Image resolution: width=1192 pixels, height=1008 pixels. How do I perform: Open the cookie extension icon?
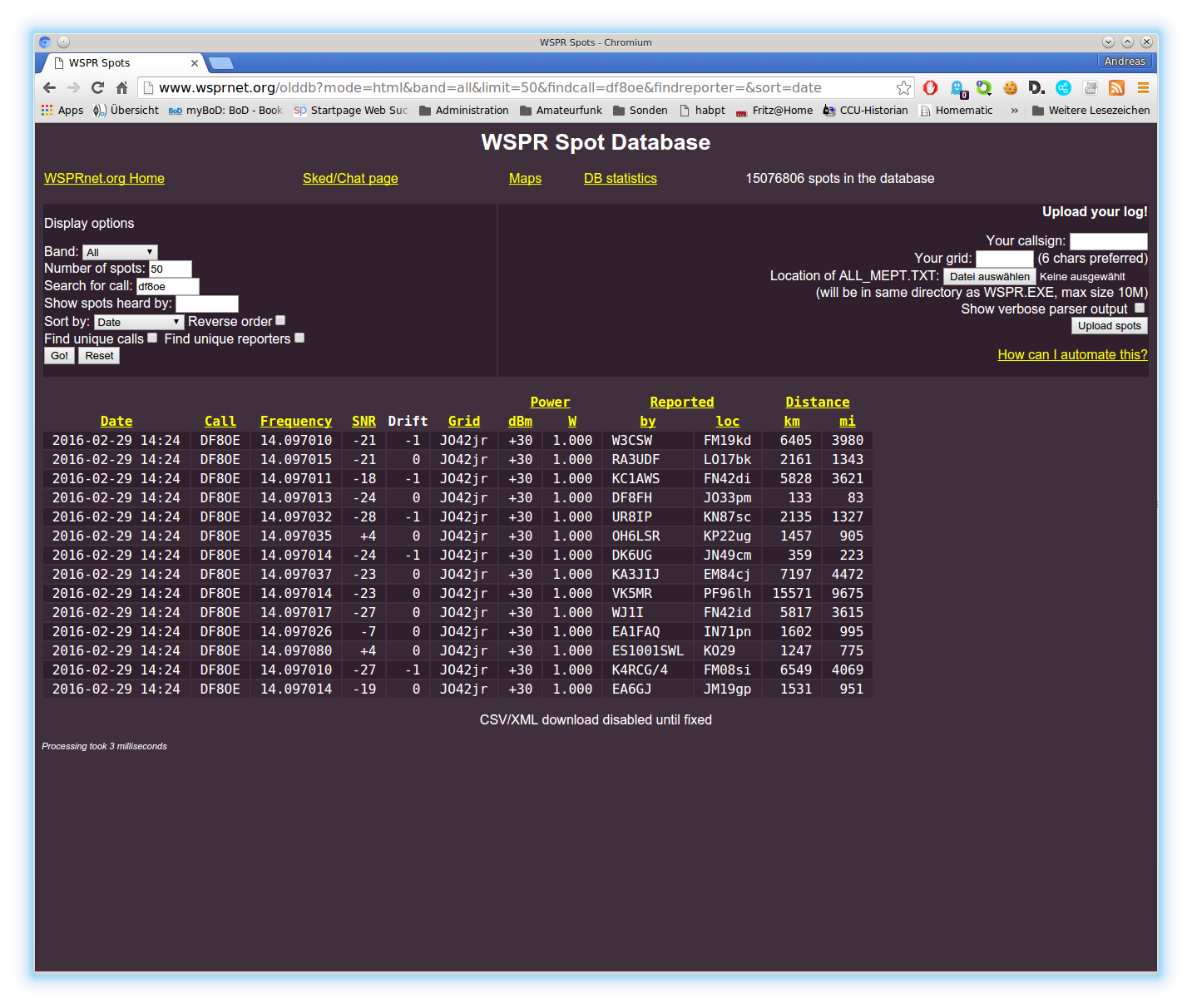1011,88
